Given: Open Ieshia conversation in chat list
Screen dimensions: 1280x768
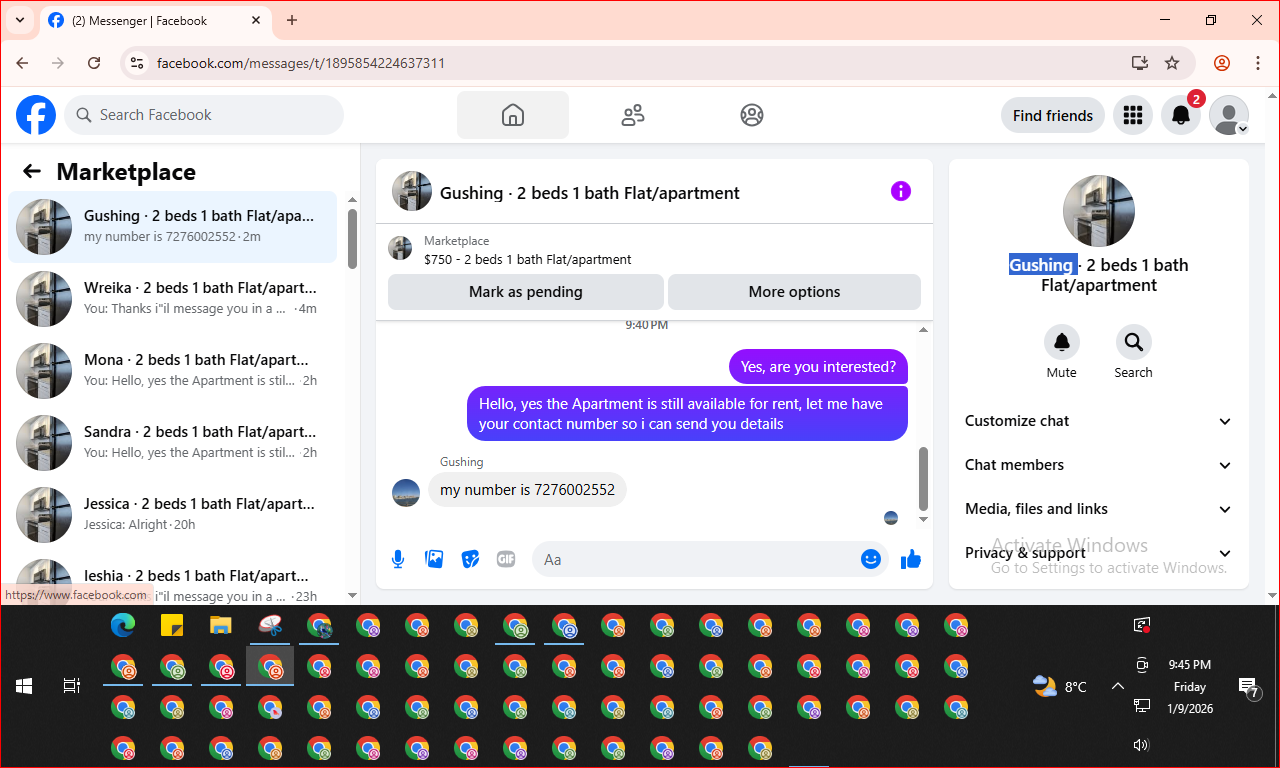Looking at the screenshot, I should pyautogui.click(x=172, y=578).
